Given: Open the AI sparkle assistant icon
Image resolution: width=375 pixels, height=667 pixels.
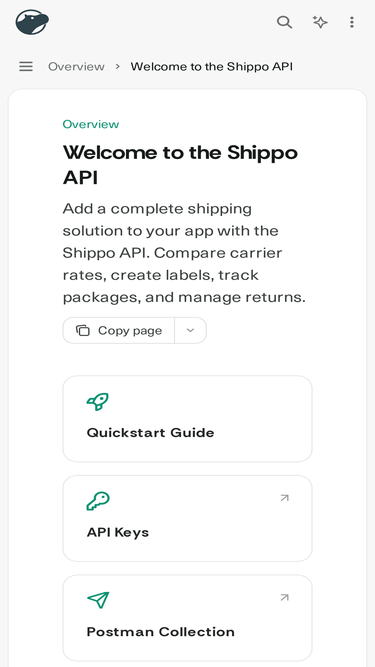Looking at the screenshot, I should click(x=320, y=22).
